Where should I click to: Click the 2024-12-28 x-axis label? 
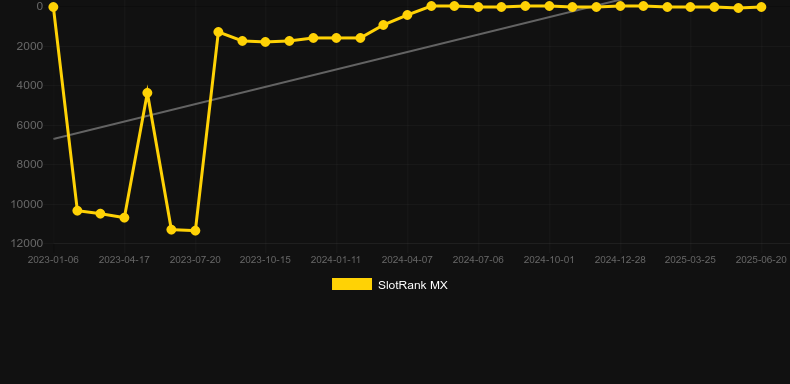click(x=620, y=260)
